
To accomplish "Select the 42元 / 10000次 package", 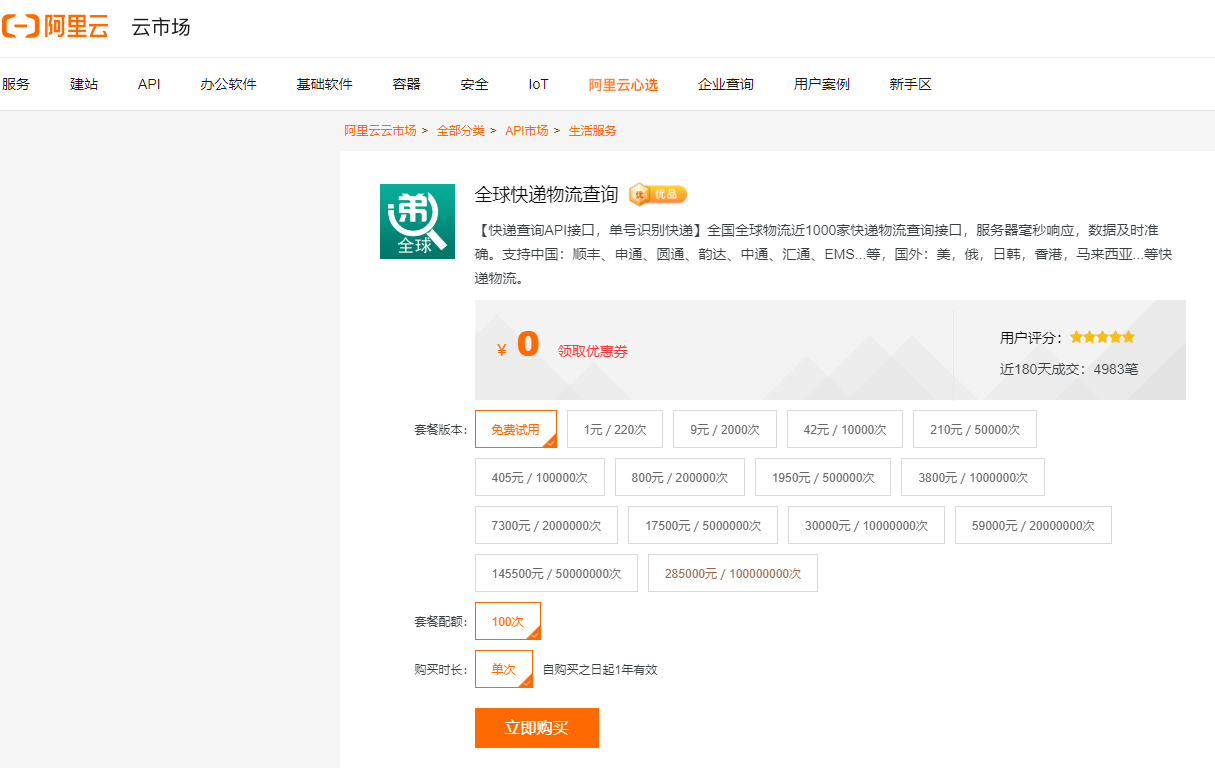I will [x=845, y=429].
